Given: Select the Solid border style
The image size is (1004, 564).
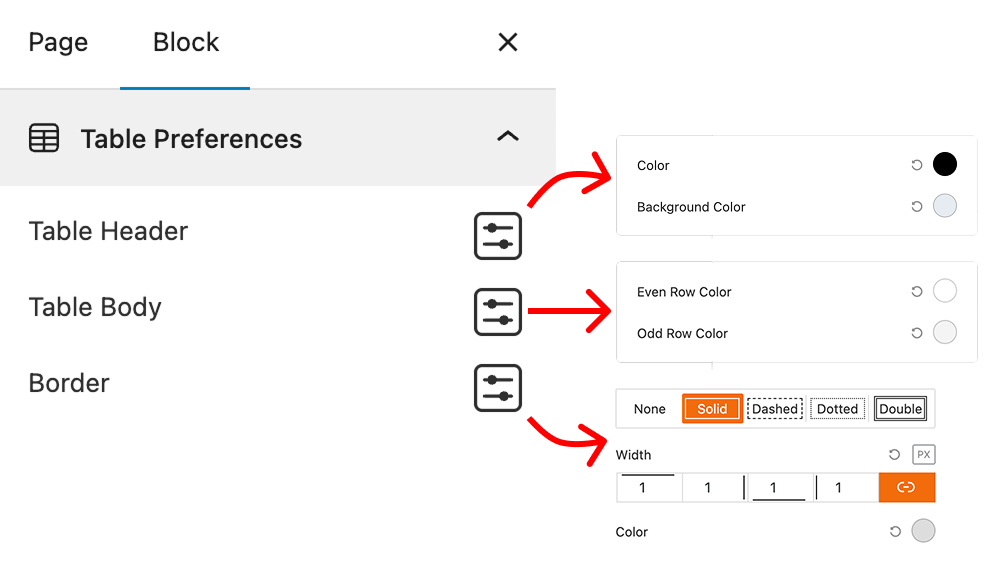Looking at the screenshot, I should pyautogui.click(x=712, y=409).
